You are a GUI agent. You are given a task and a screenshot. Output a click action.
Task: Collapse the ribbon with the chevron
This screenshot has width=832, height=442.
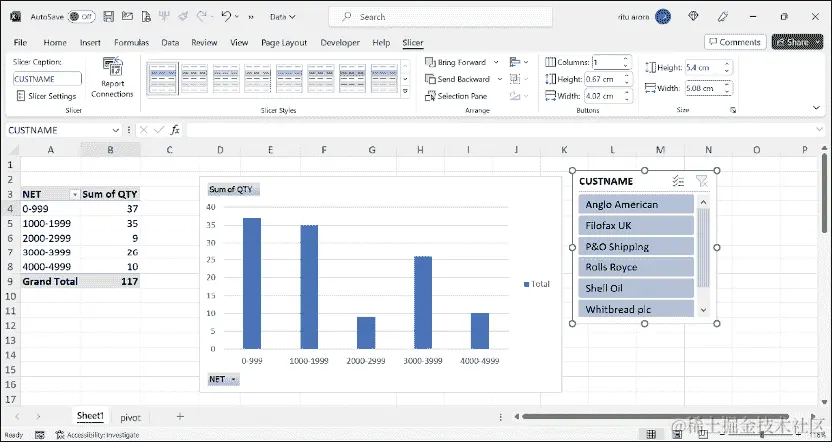[817, 108]
